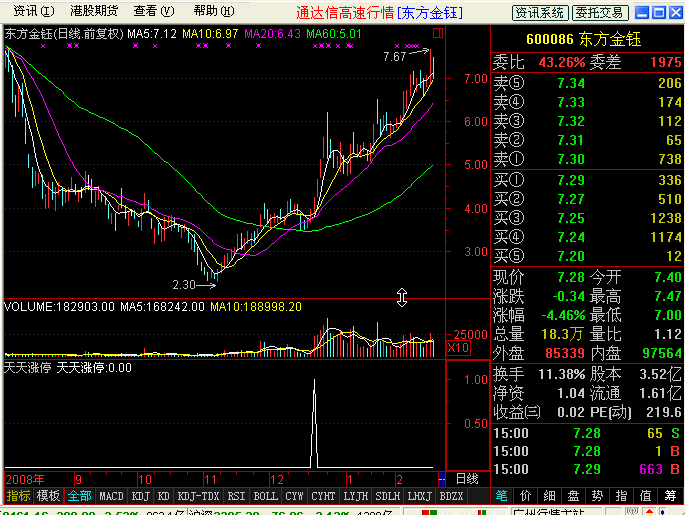This screenshot has width=685, height=515.
Task: Click the VOLUME:182903.00 label
Action: click(x=59, y=307)
